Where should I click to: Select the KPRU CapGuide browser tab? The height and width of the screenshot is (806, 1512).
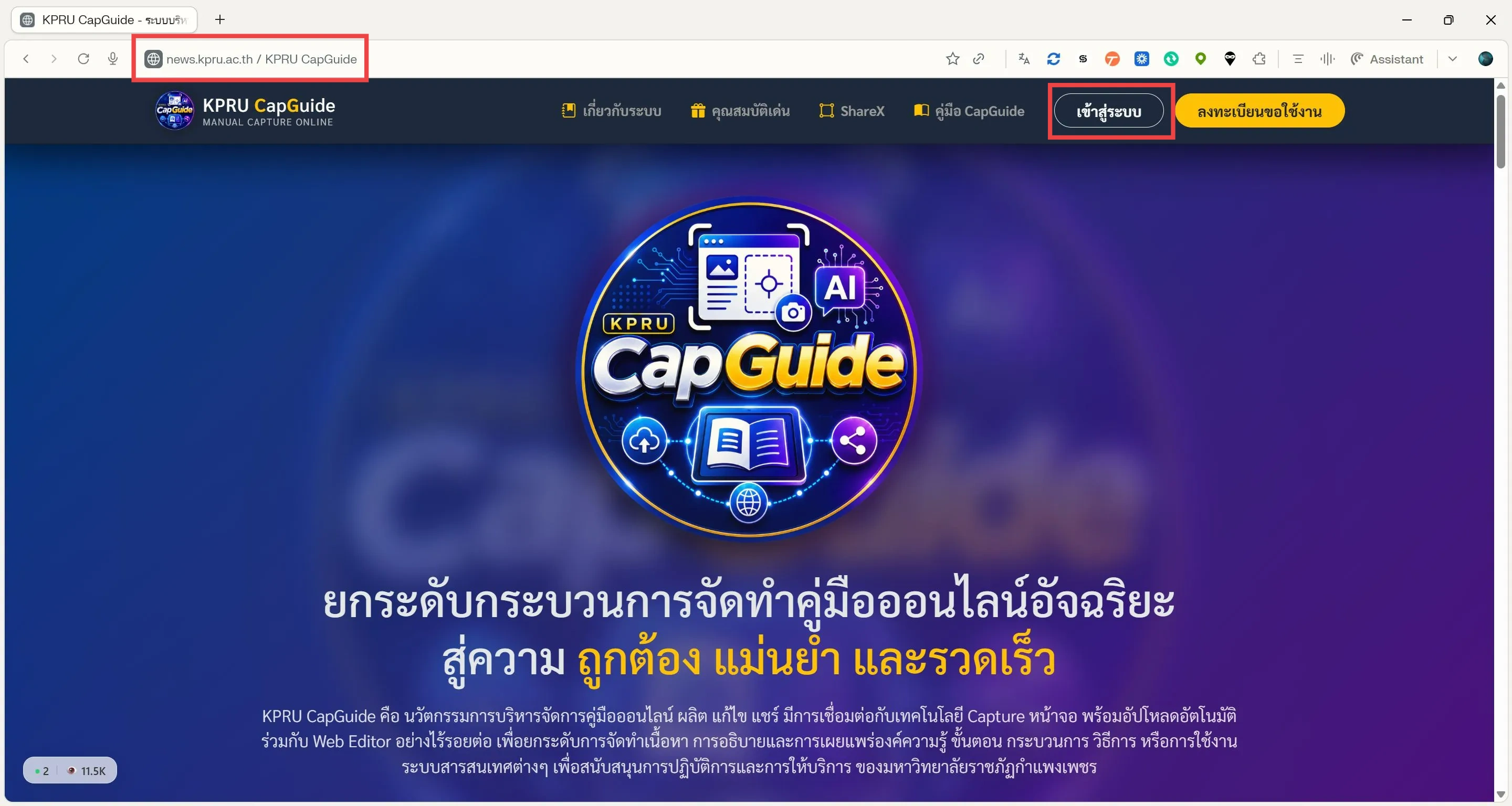[x=104, y=20]
